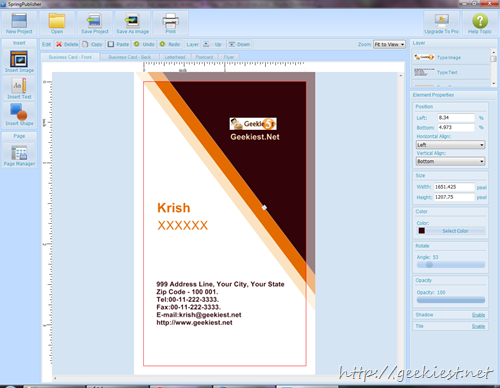Switch to Business Card - Back tab
The height and width of the screenshot is (388, 500).
pos(129,57)
